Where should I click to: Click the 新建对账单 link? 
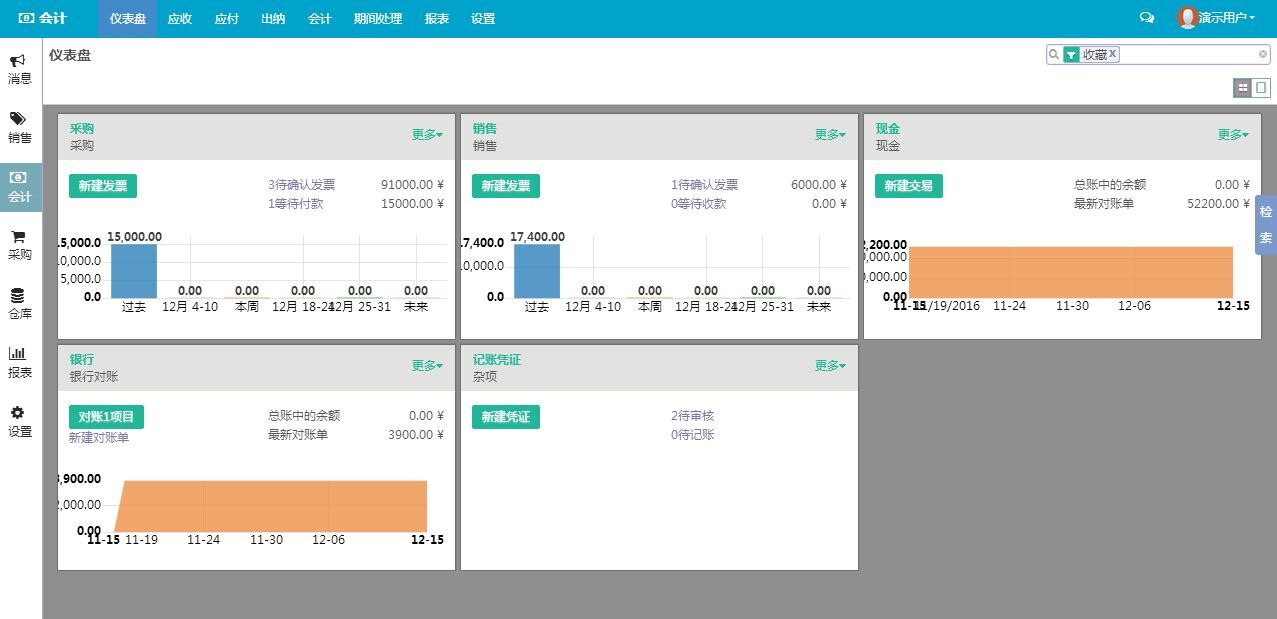click(99, 438)
